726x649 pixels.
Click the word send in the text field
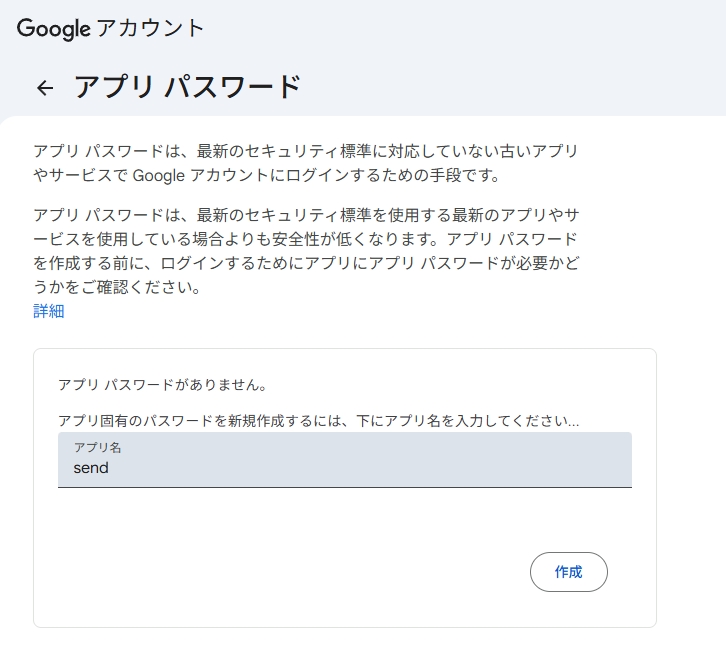click(x=91, y=468)
